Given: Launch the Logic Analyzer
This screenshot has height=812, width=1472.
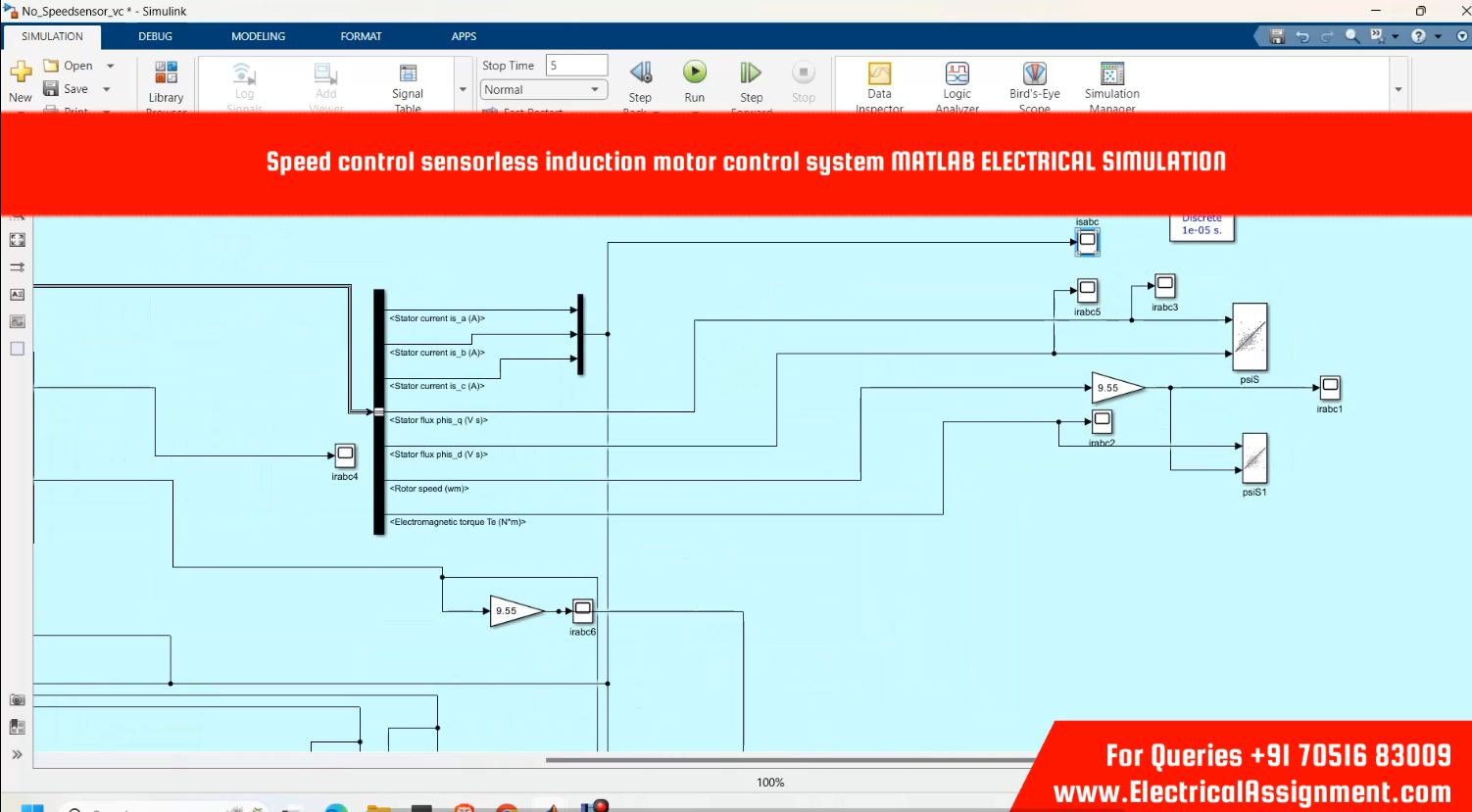Looking at the screenshot, I should [957, 75].
